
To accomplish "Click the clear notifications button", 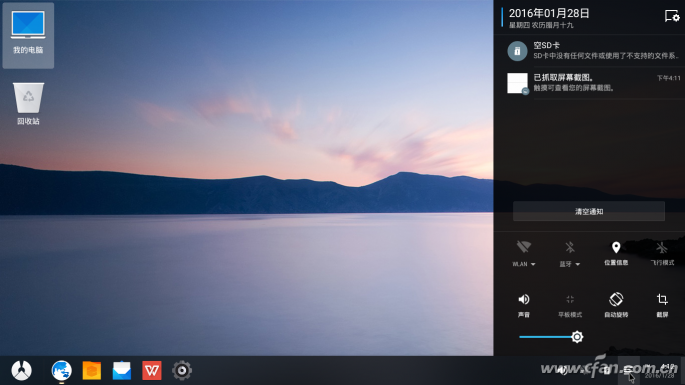I will (x=588, y=212).
